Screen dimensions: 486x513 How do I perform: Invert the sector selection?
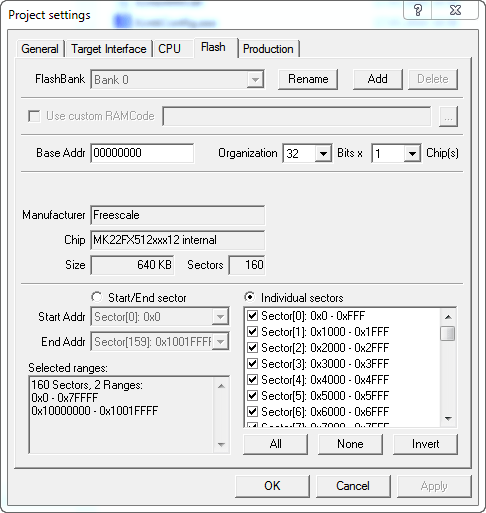tap(425, 444)
